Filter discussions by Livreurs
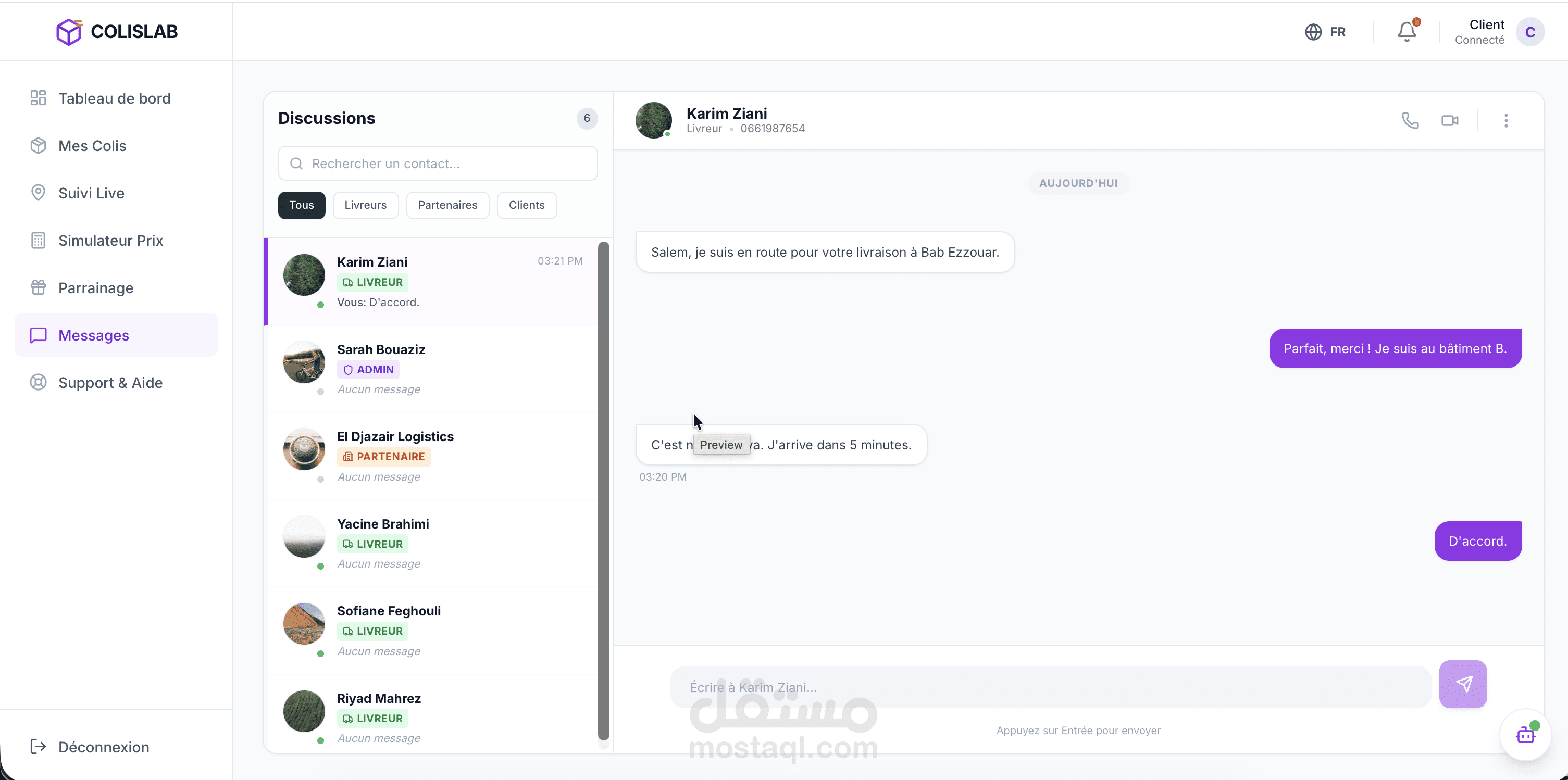Viewport: 1568px width, 780px height. [x=365, y=205]
